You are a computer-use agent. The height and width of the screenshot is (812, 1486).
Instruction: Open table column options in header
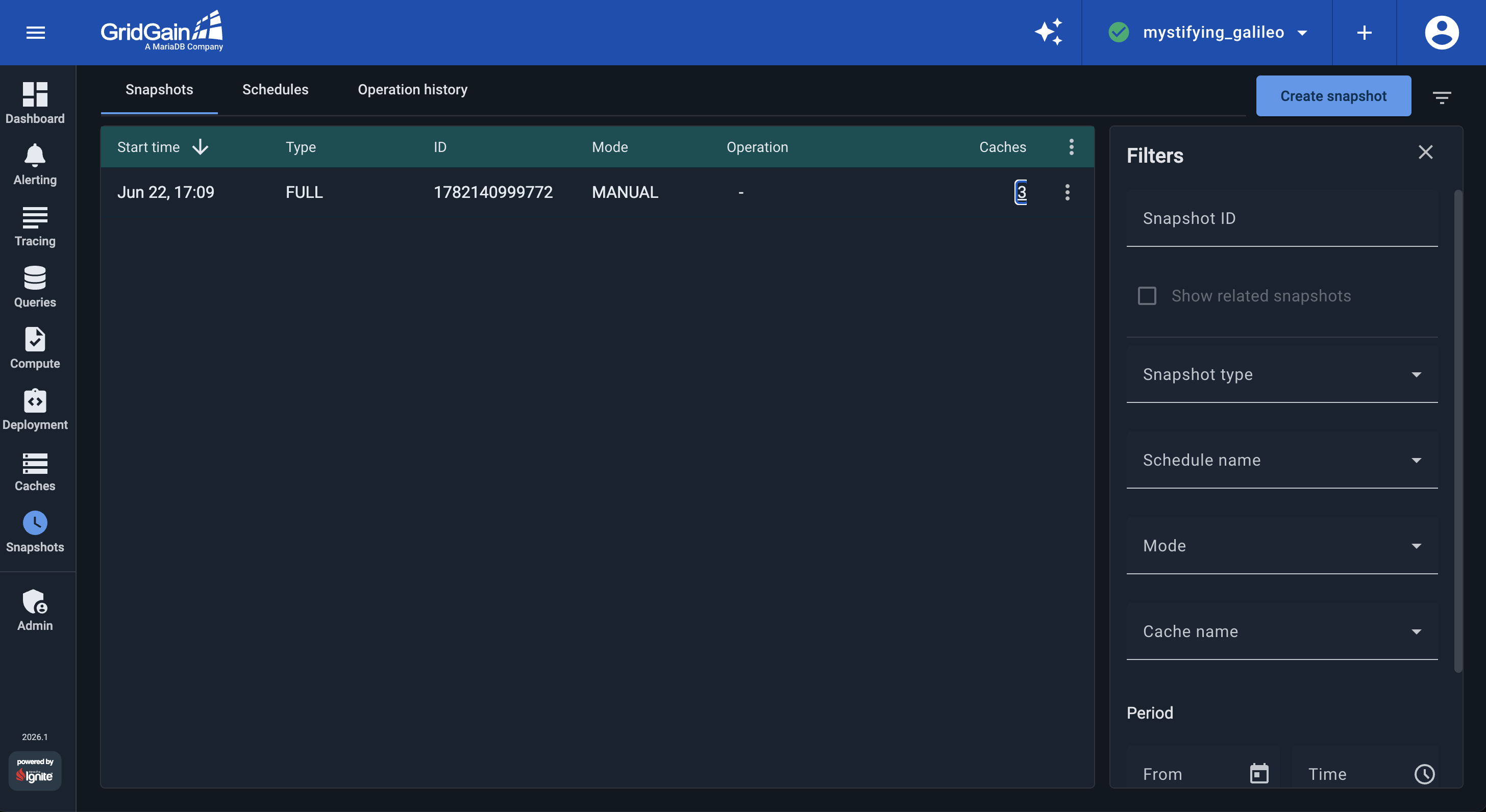click(1071, 146)
